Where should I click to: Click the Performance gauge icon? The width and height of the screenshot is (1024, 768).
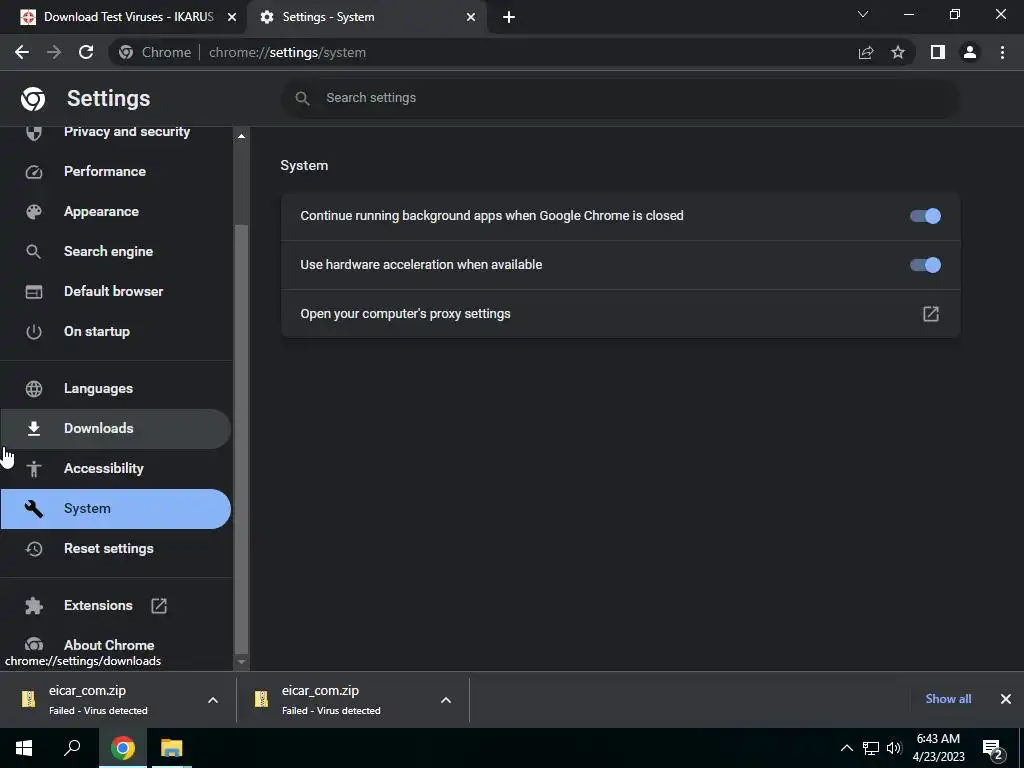(33, 172)
